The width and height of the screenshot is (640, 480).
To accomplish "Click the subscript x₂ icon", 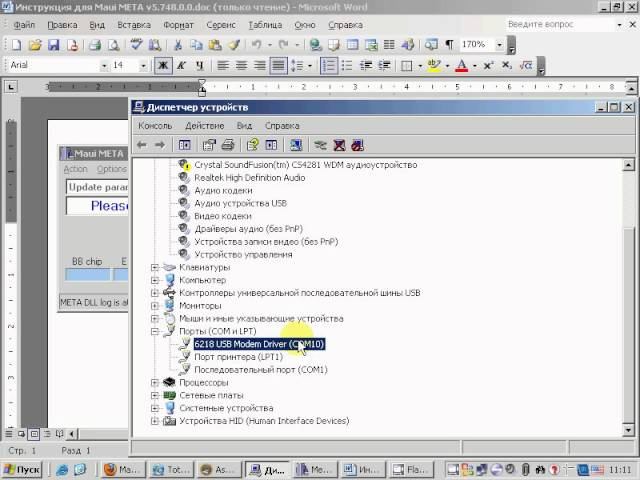I will pos(507,65).
